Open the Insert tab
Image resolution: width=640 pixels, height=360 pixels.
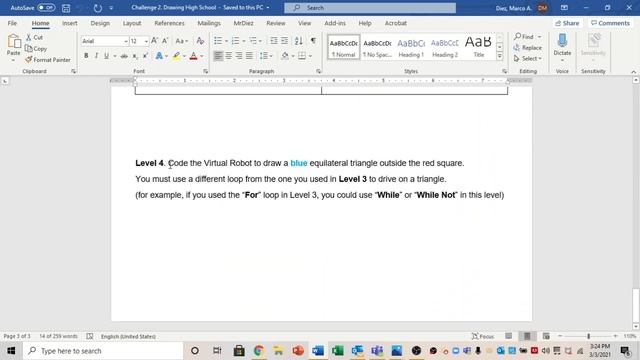(70, 23)
